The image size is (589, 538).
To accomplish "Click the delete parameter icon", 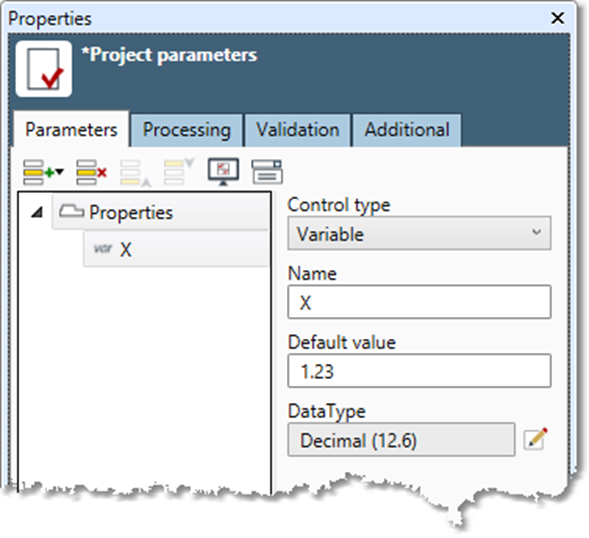I will pos(91,172).
